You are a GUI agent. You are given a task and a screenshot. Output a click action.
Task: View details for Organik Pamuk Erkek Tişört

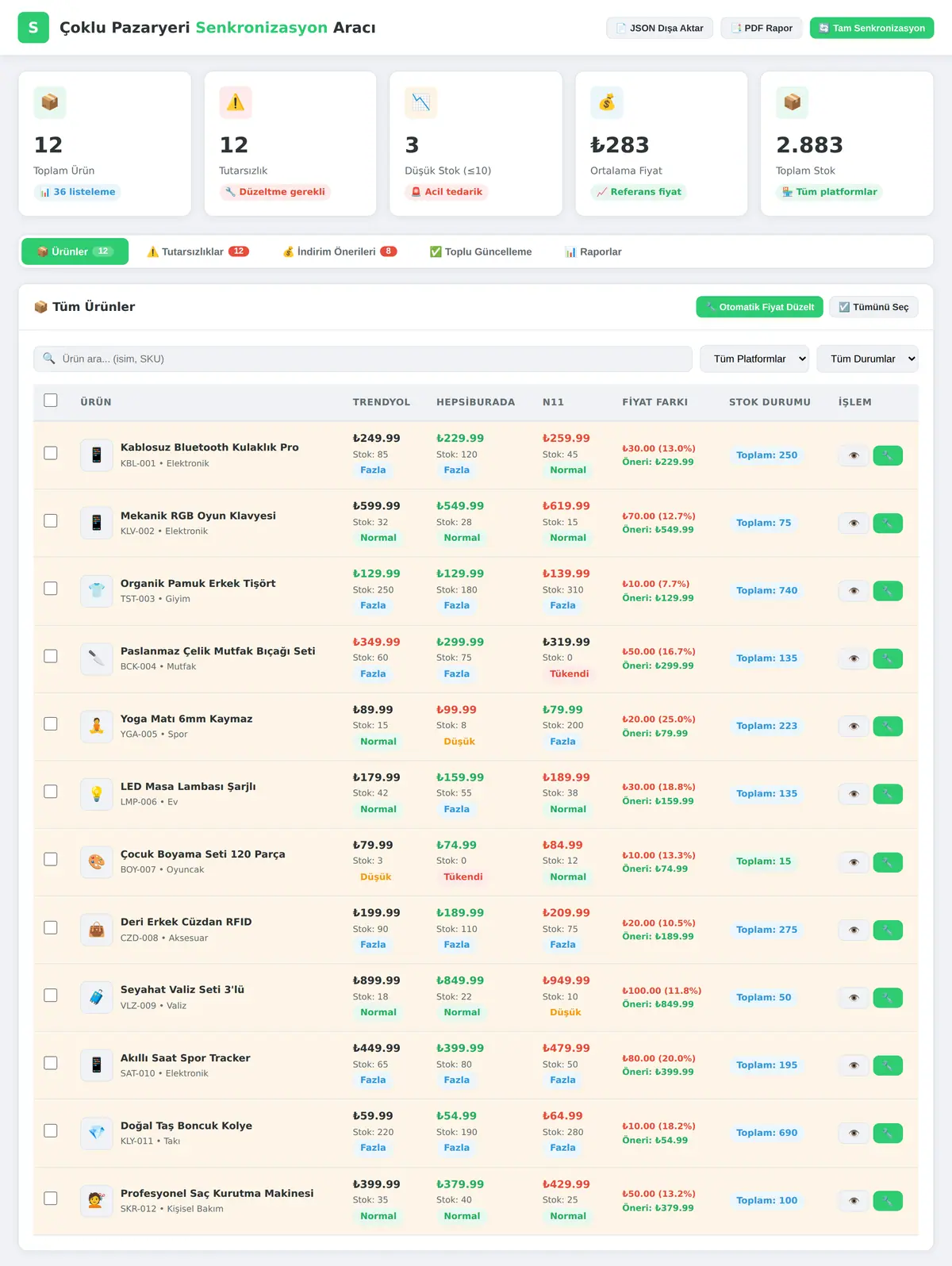[x=854, y=591]
